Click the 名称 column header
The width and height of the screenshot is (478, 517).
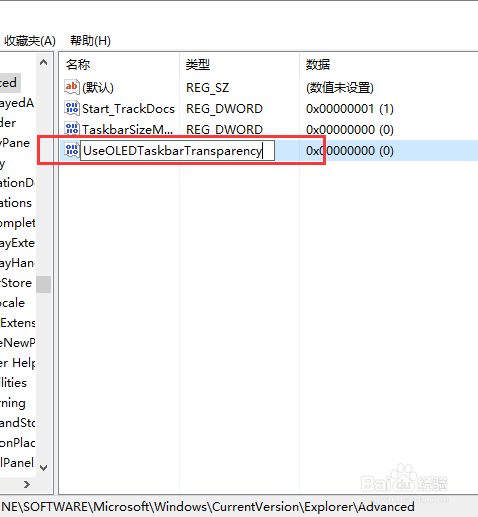pyautogui.click(x=78, y=64)
